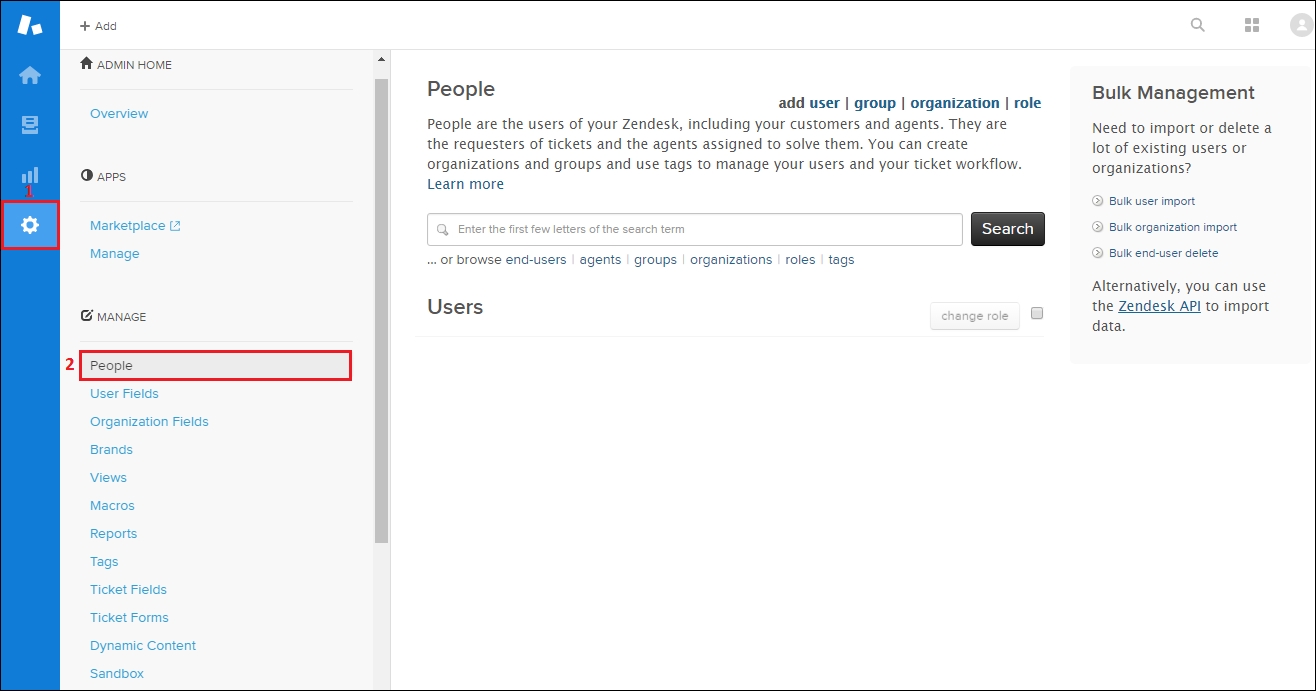
Task: Open Ticket Fields in admin menu
Action: 128,590
